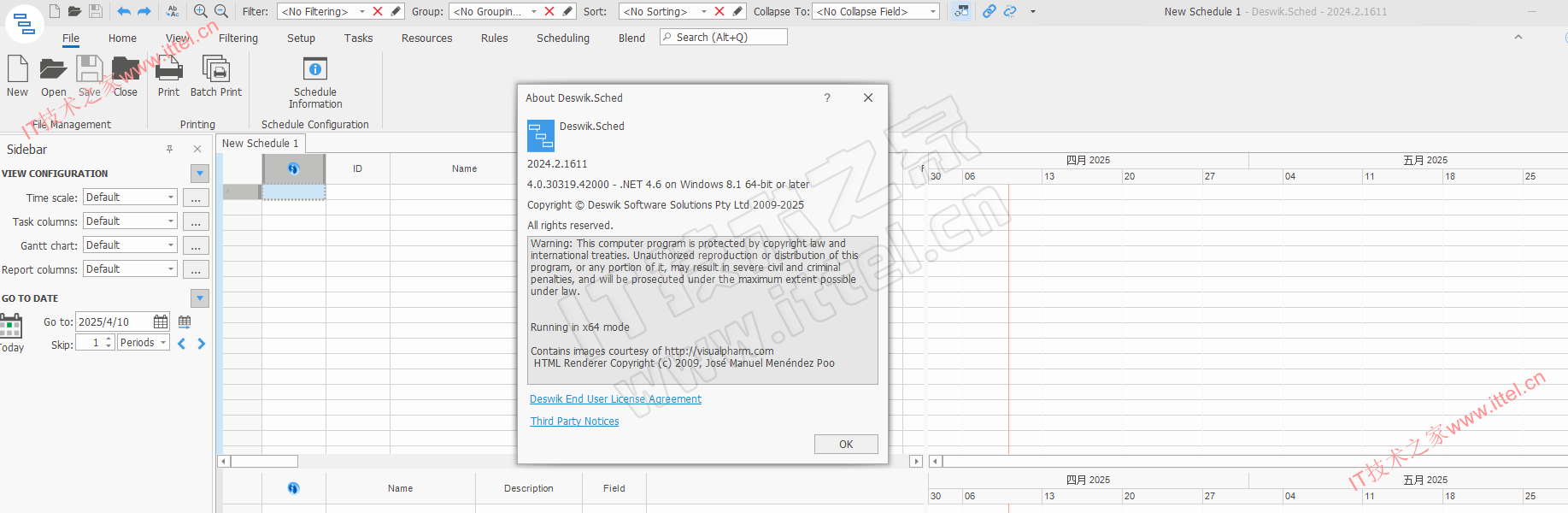This screenshot has width=1568, height=513.
Task: Pin the Sidebar panel
Action: (170, 149)
